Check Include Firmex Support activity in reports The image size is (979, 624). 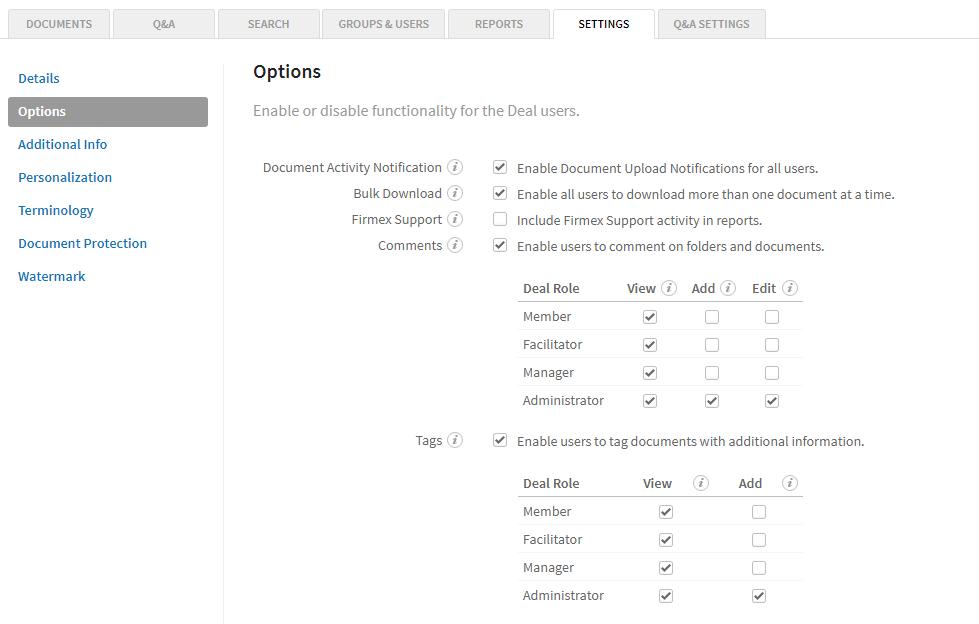point(499,219)
